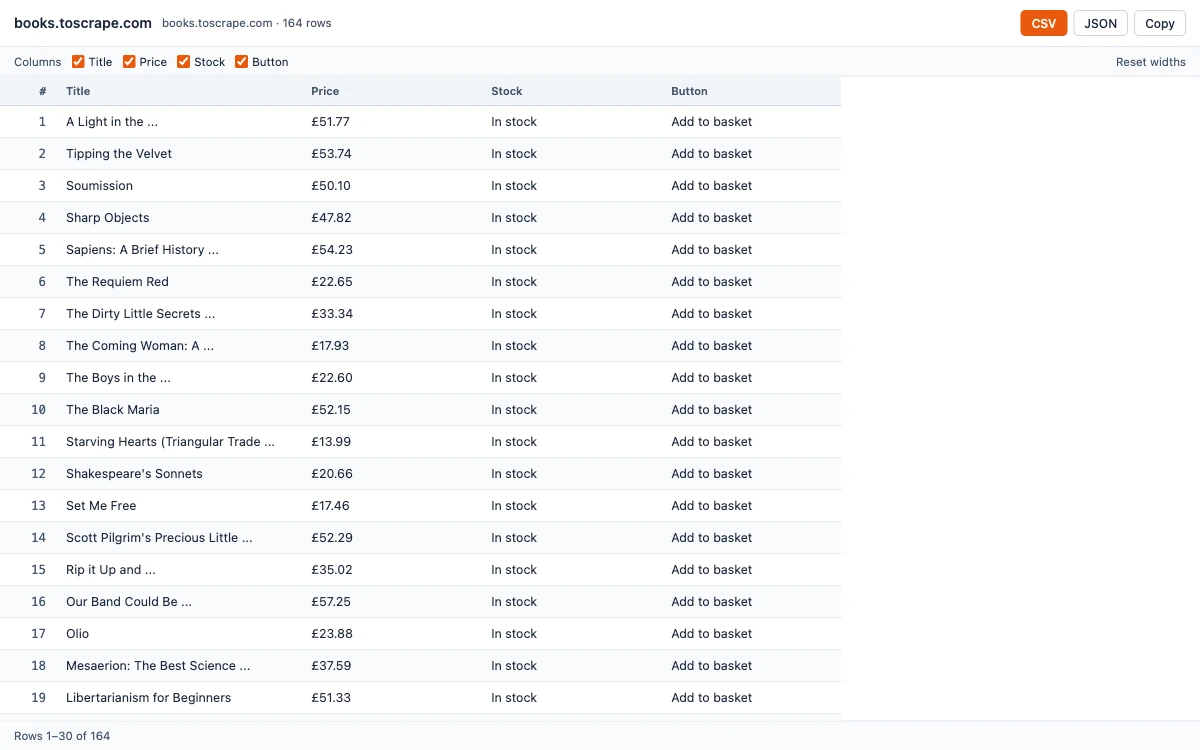This screenshot has height=750, width=1200.
Task: Click the title 'Set Me Free'
Action: pos(101,506)
